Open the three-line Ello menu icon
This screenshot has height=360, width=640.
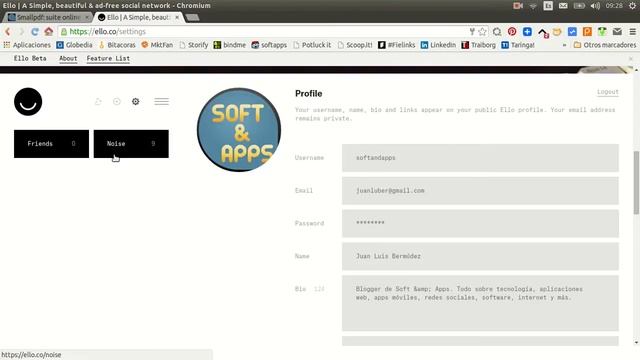click(x=162, y=102)
